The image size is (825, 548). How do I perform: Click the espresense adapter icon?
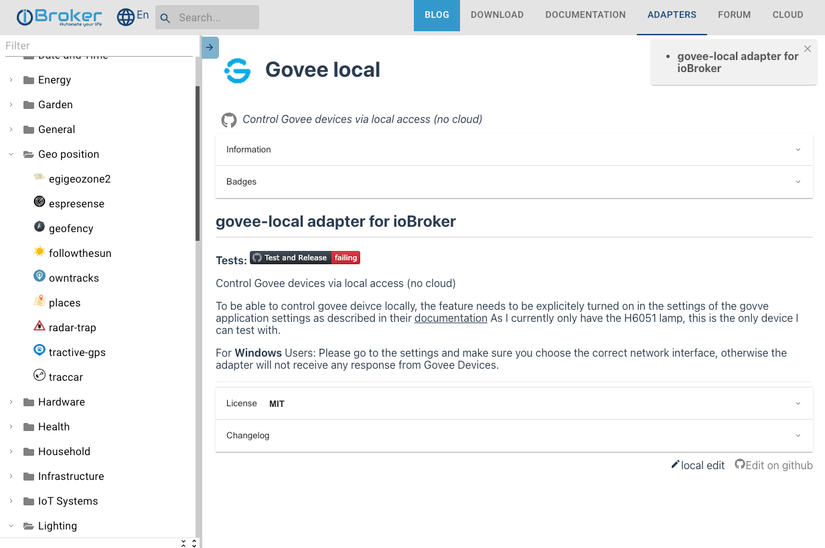(x=39, y=201)
